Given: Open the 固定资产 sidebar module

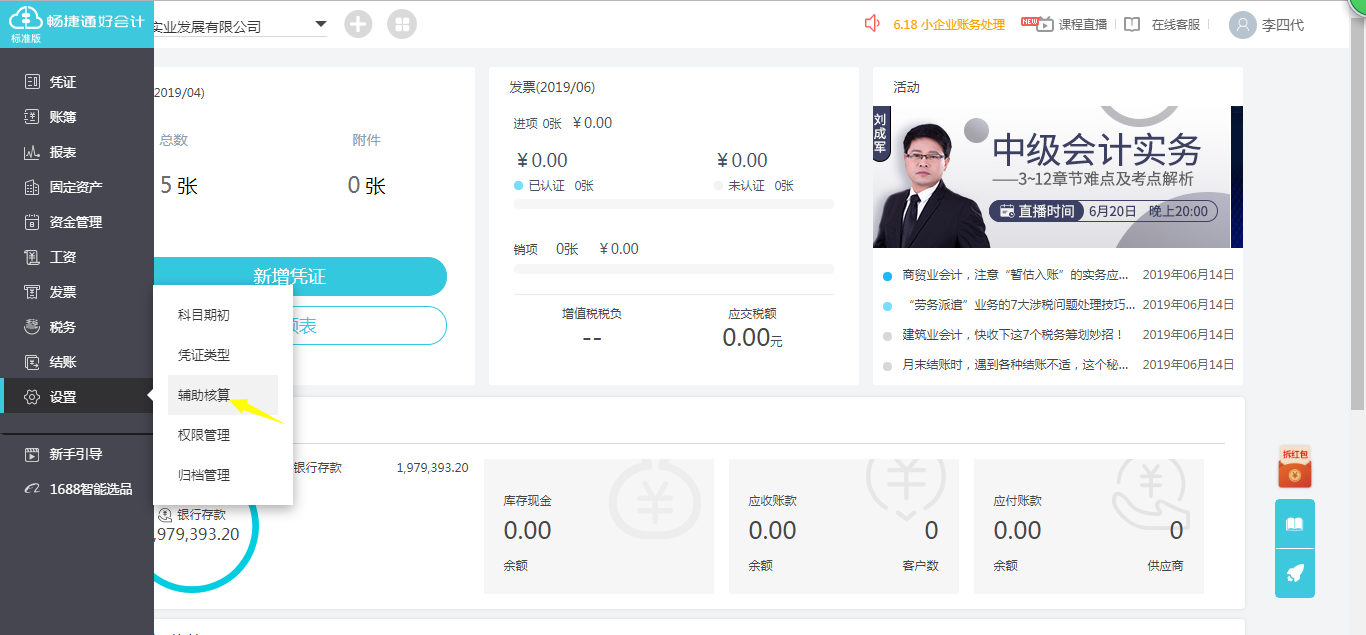Looking at the screenshot, I should tap(76, 187).
